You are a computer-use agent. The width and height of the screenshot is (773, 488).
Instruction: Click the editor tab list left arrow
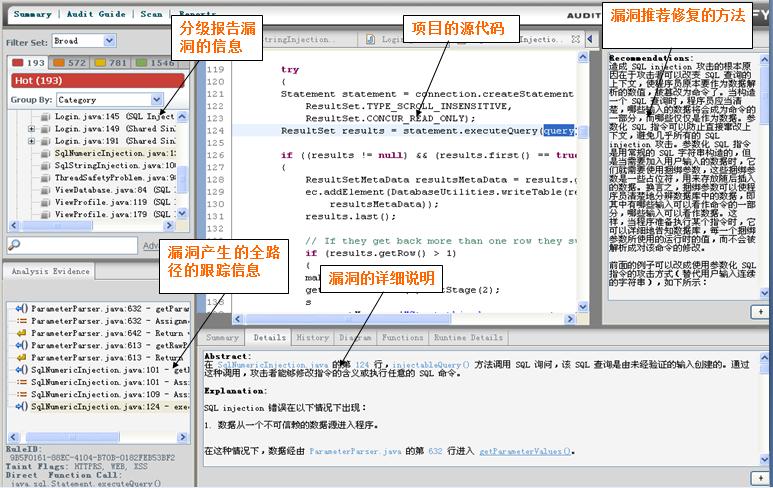590,39
